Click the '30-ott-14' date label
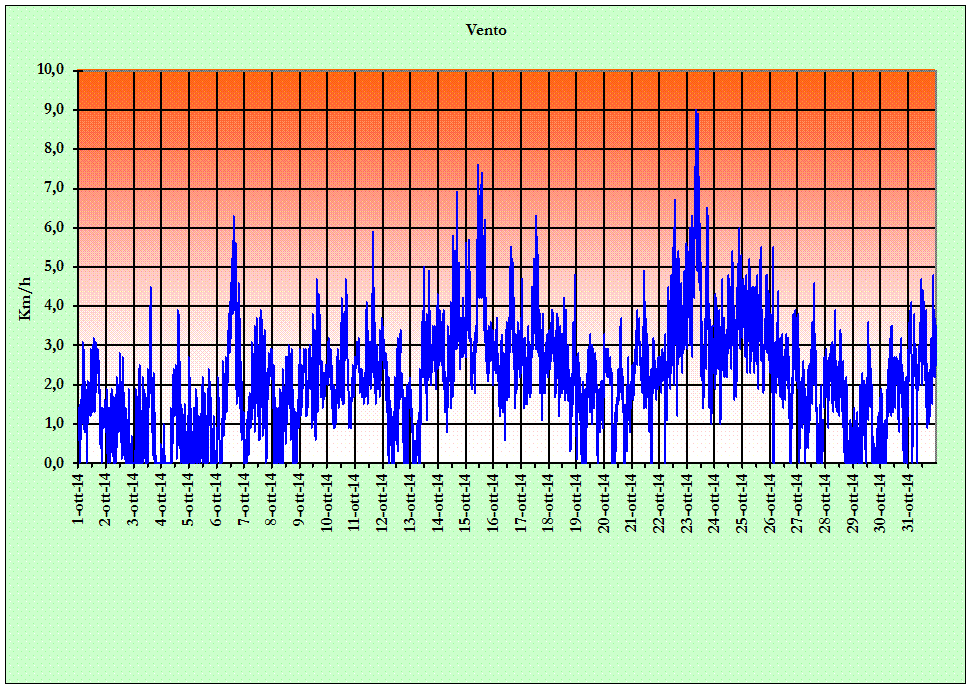Image resolution: width=969 pixels, height=687 pixels. pos(881,502)
